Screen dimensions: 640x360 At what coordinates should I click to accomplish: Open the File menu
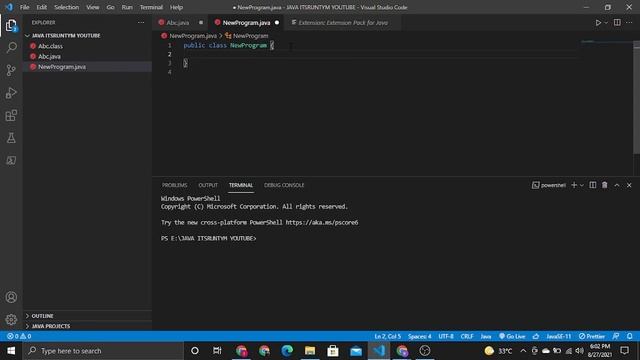(x=24, y=7)
